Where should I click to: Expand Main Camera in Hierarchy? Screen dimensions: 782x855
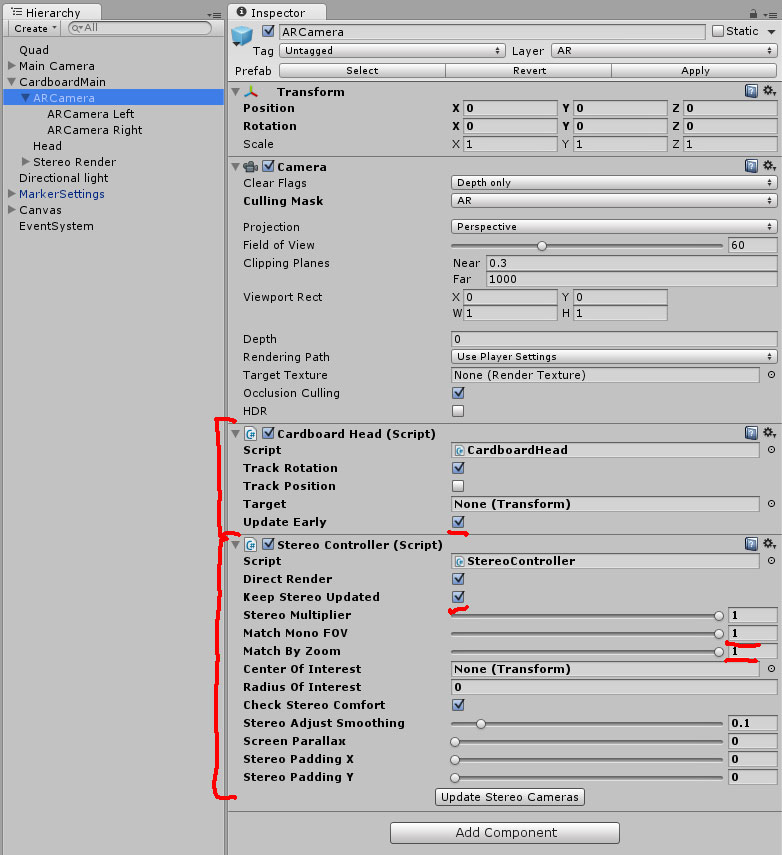pos(11,65)
